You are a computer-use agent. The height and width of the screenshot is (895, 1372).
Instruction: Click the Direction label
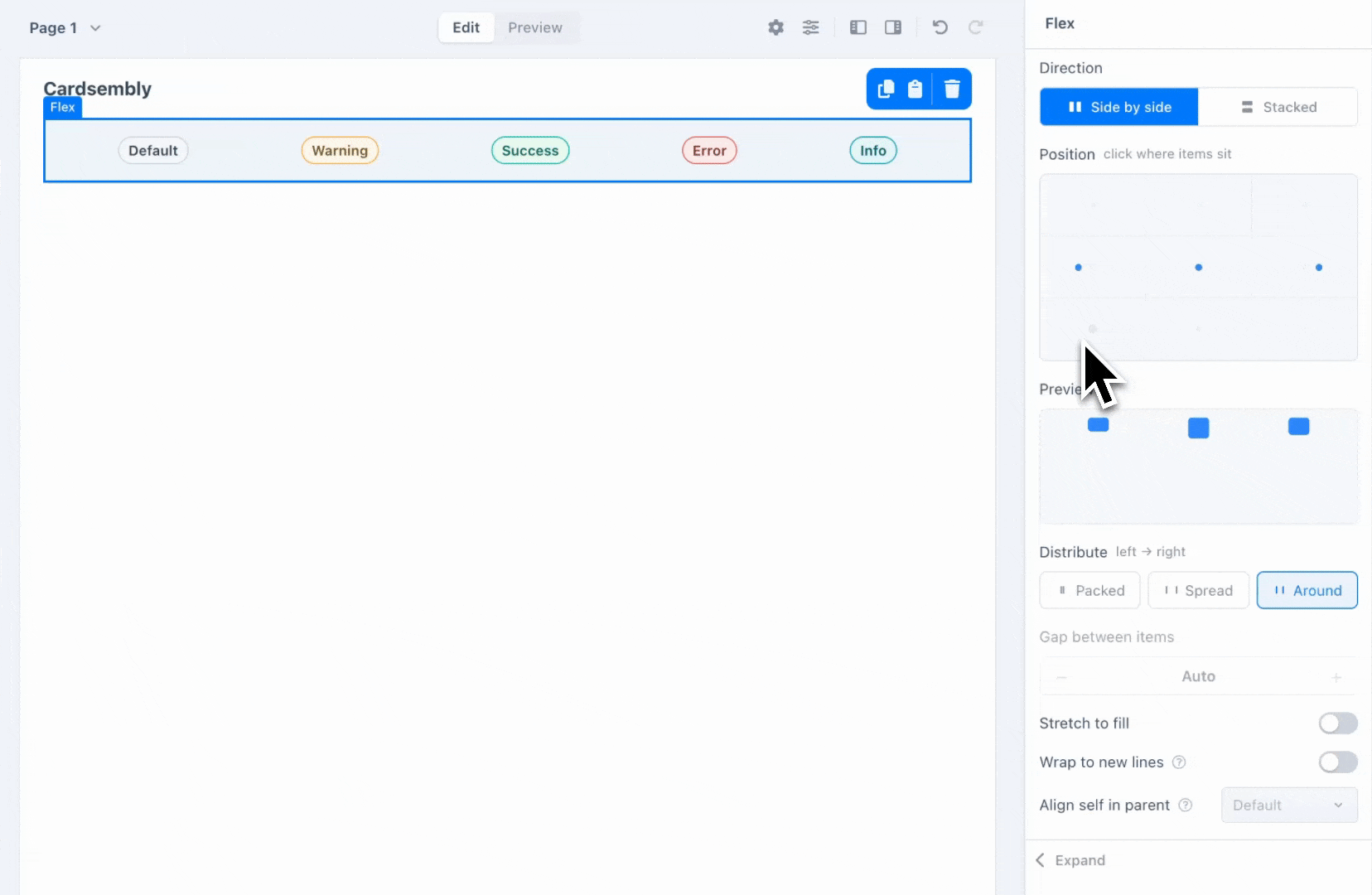(1070, 68)
